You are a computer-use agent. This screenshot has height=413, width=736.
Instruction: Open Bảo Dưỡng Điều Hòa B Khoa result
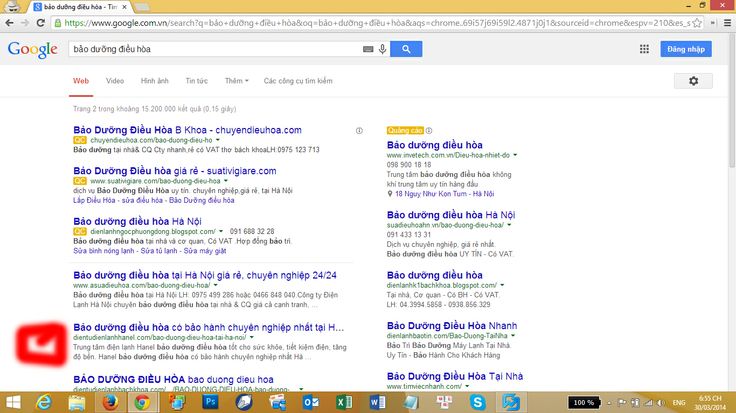point(187,130)
